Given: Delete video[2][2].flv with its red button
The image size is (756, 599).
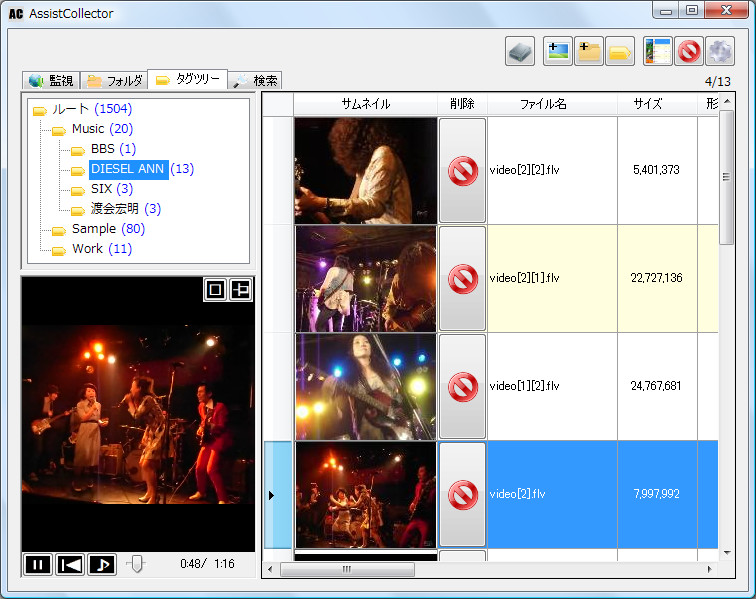Looking at the screenshot, I should pyautogui.click(x=462, y=170).
